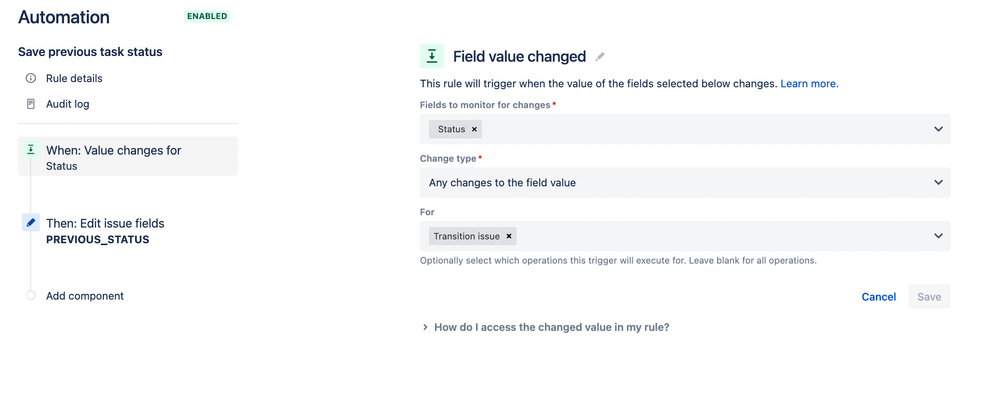The width and height of the screenshot is (999, 403).
Task: Click the Add component circle icon
Action: pos(31,296)
